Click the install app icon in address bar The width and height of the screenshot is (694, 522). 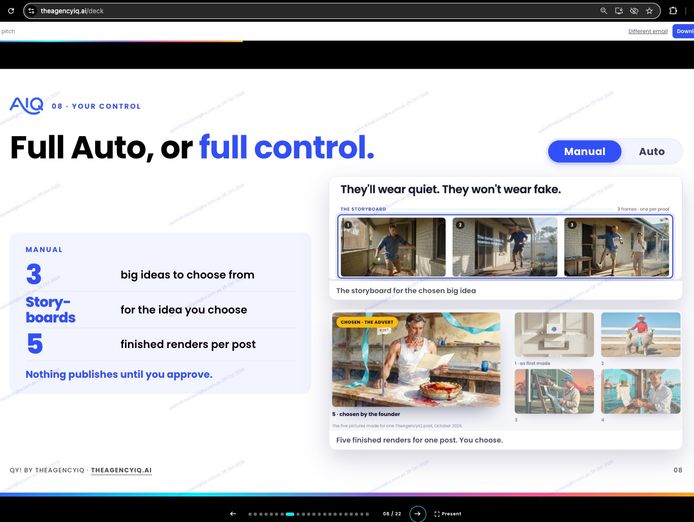pyautogui.click(x=619, y=11)
